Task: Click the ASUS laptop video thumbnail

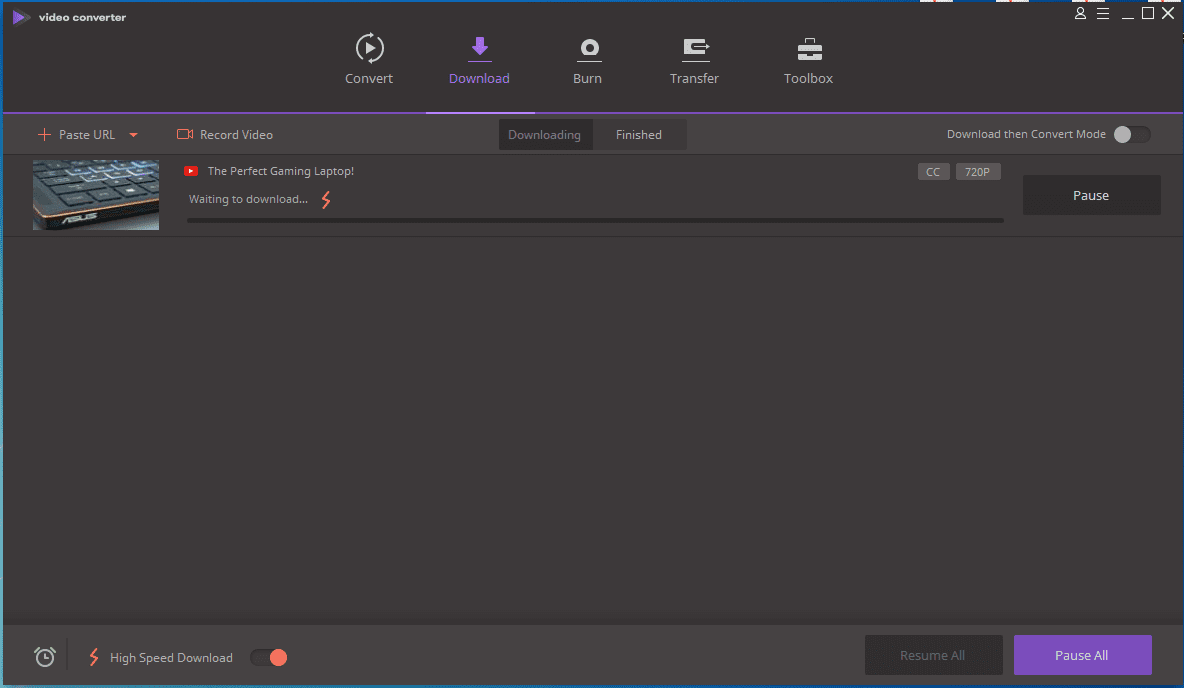Action: point(96,195)
